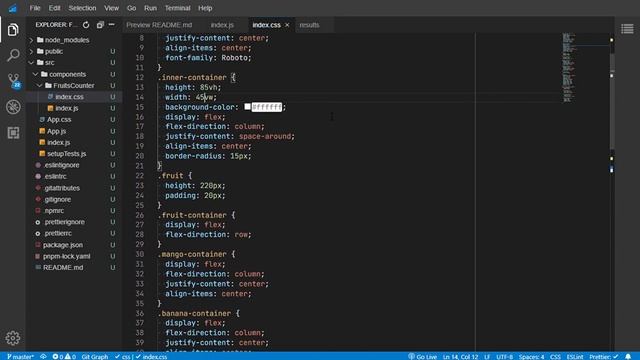Change the LF end of line setting

click(x=487, y=356)
